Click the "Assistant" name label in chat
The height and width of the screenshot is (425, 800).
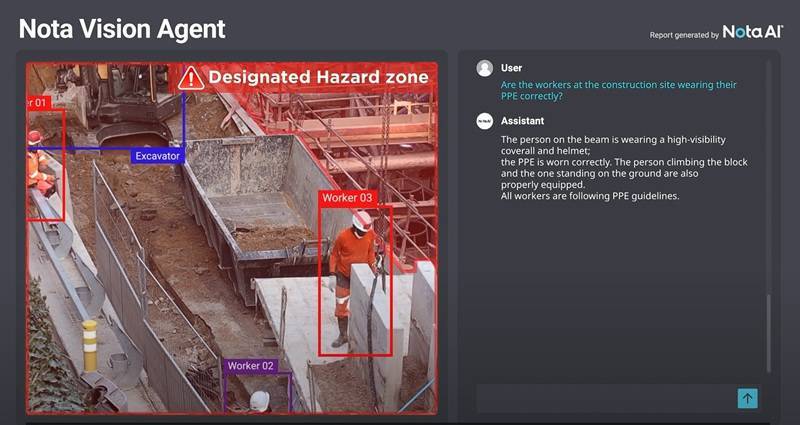[522, 121]
